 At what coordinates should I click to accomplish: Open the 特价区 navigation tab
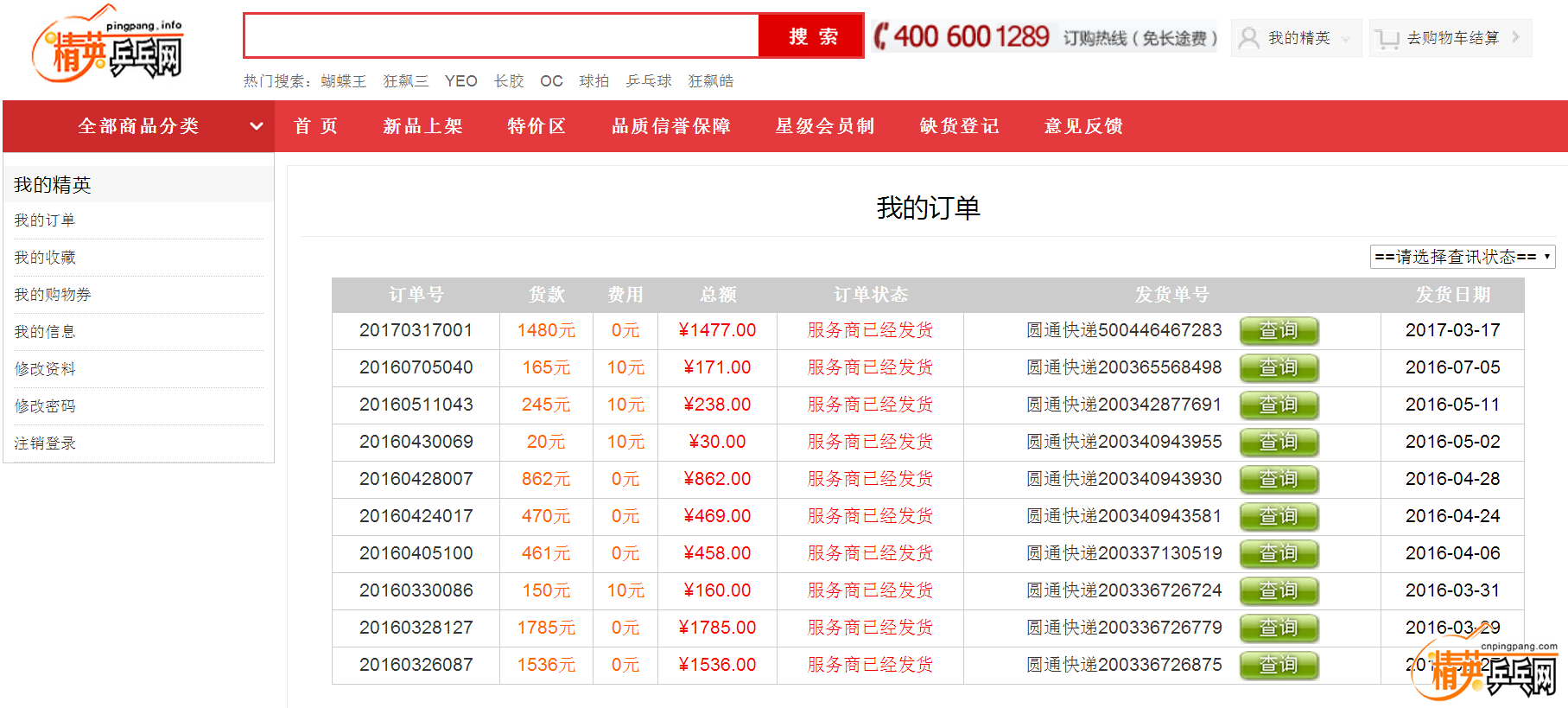coord(536,126)
